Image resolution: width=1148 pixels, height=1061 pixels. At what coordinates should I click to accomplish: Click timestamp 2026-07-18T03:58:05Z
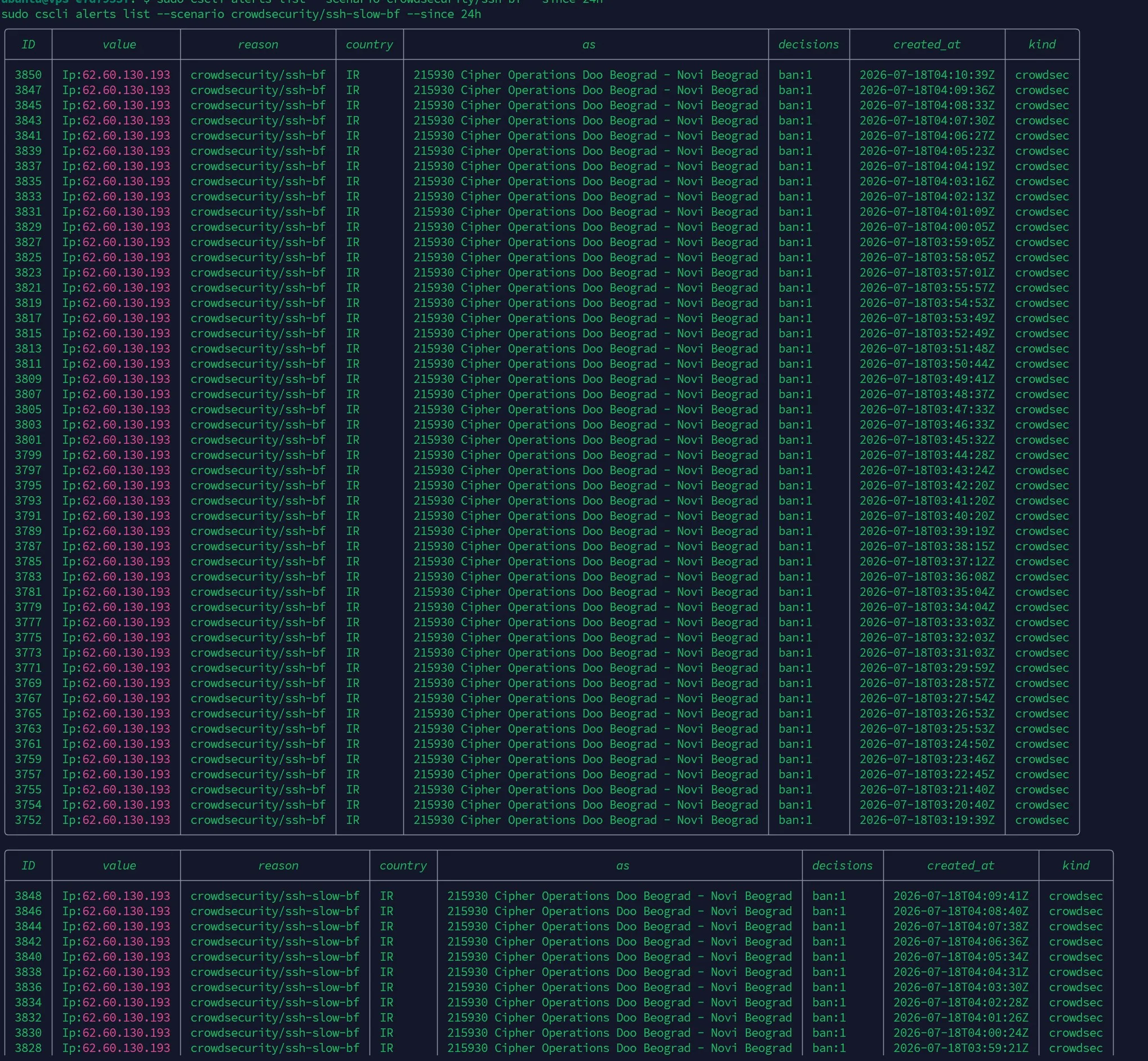click(x=927, y=257)
